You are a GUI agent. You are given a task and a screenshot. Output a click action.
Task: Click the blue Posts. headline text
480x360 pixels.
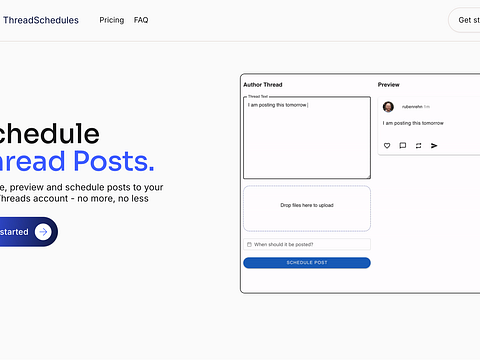click(114, 161)
